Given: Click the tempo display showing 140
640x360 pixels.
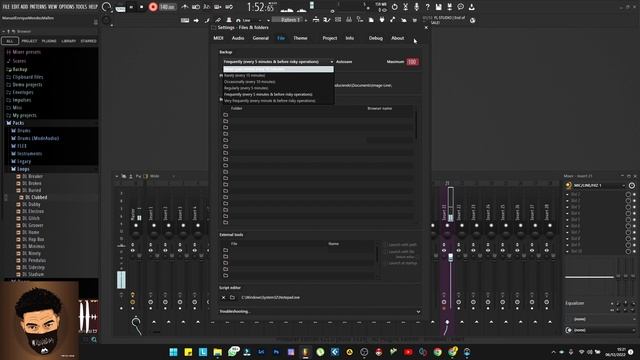Looking at the screenshot, I should click(x=167, y=7).
